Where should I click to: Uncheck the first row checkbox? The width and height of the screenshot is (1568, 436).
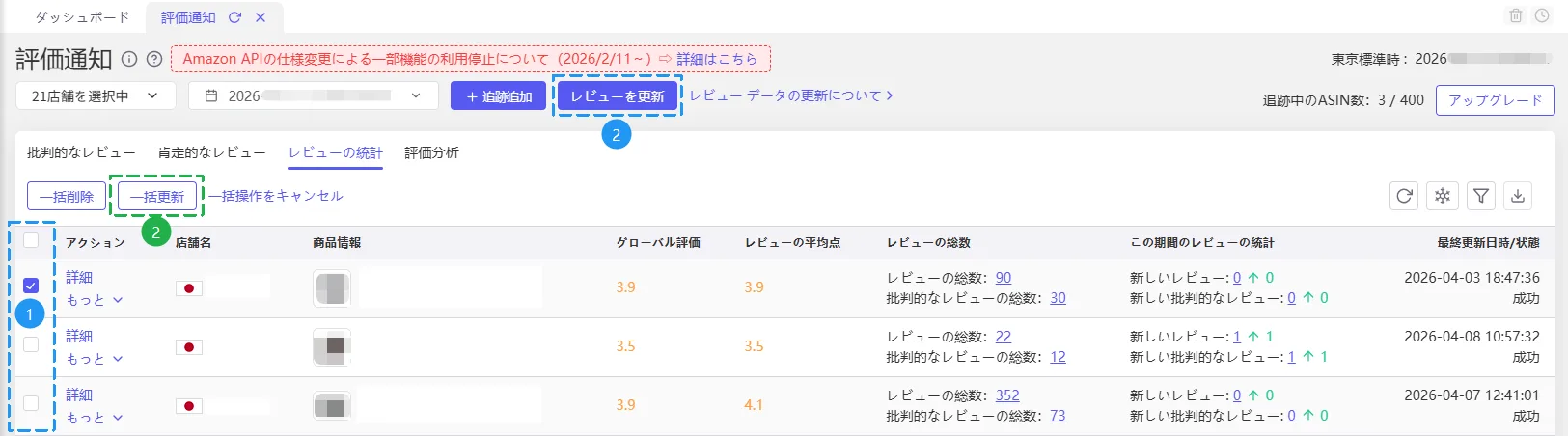[31, 286]
